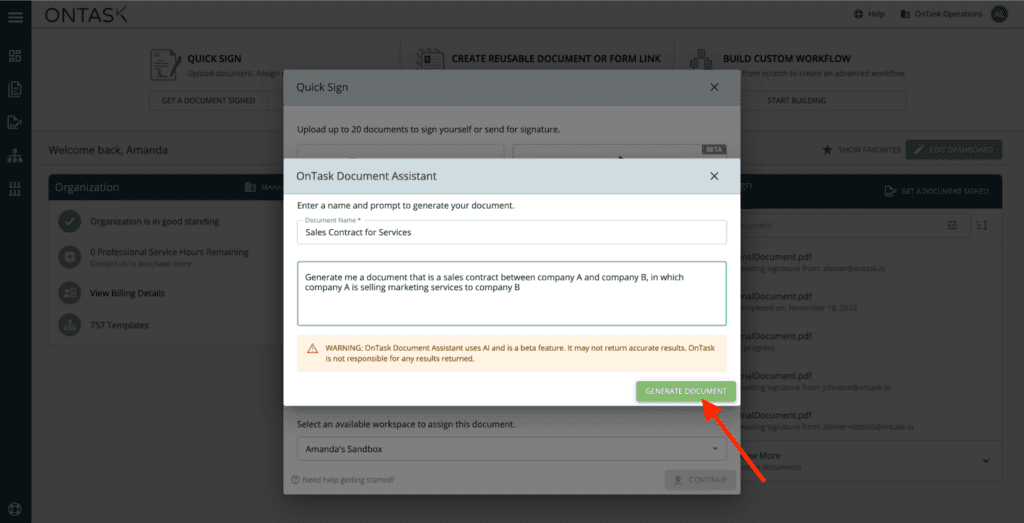Open the filter sliders icon in document search
This screenshot has height=523, width=1024.
952,225
